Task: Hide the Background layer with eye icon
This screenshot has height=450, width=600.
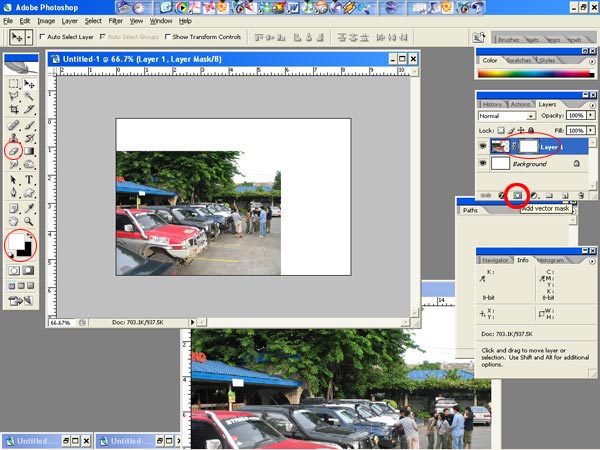Action: [x=484, y=163]
